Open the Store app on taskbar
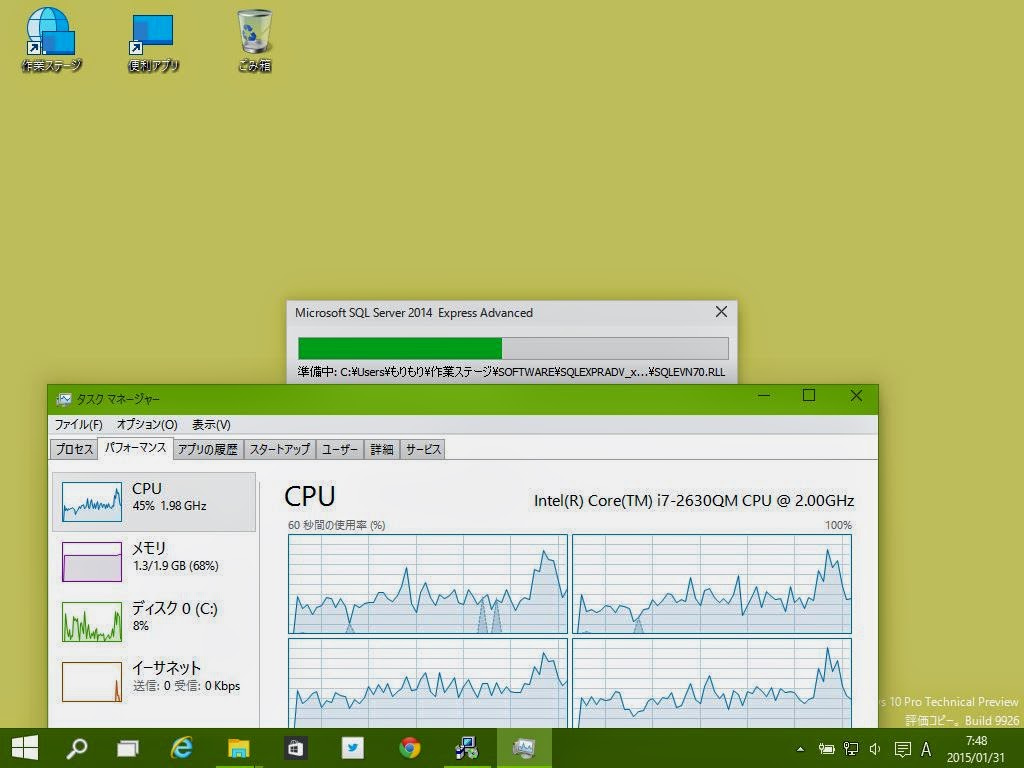This screenshot has height=768, width=1024. [295, 748]
